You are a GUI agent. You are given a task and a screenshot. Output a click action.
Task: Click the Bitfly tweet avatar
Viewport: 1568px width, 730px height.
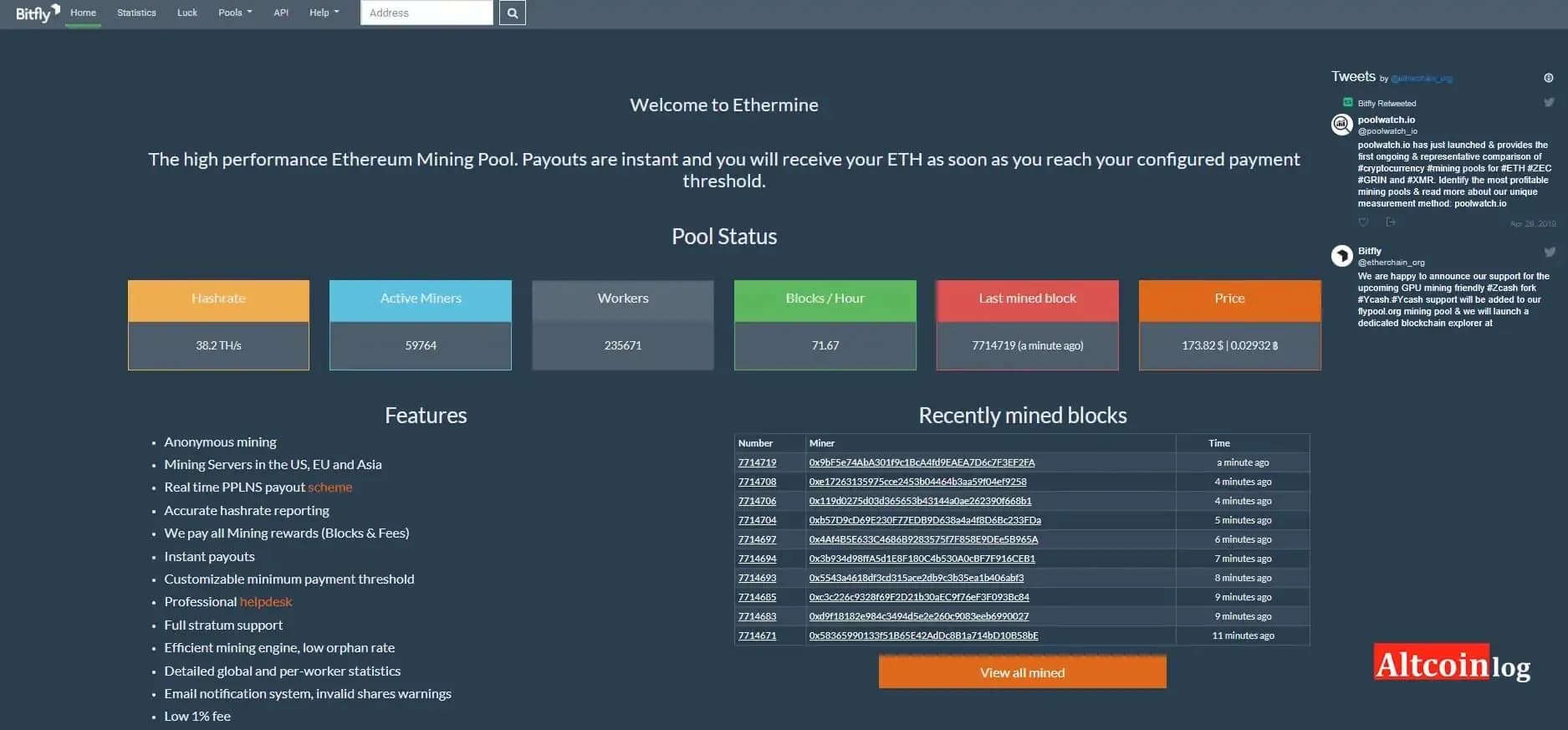click(1342, 256)
